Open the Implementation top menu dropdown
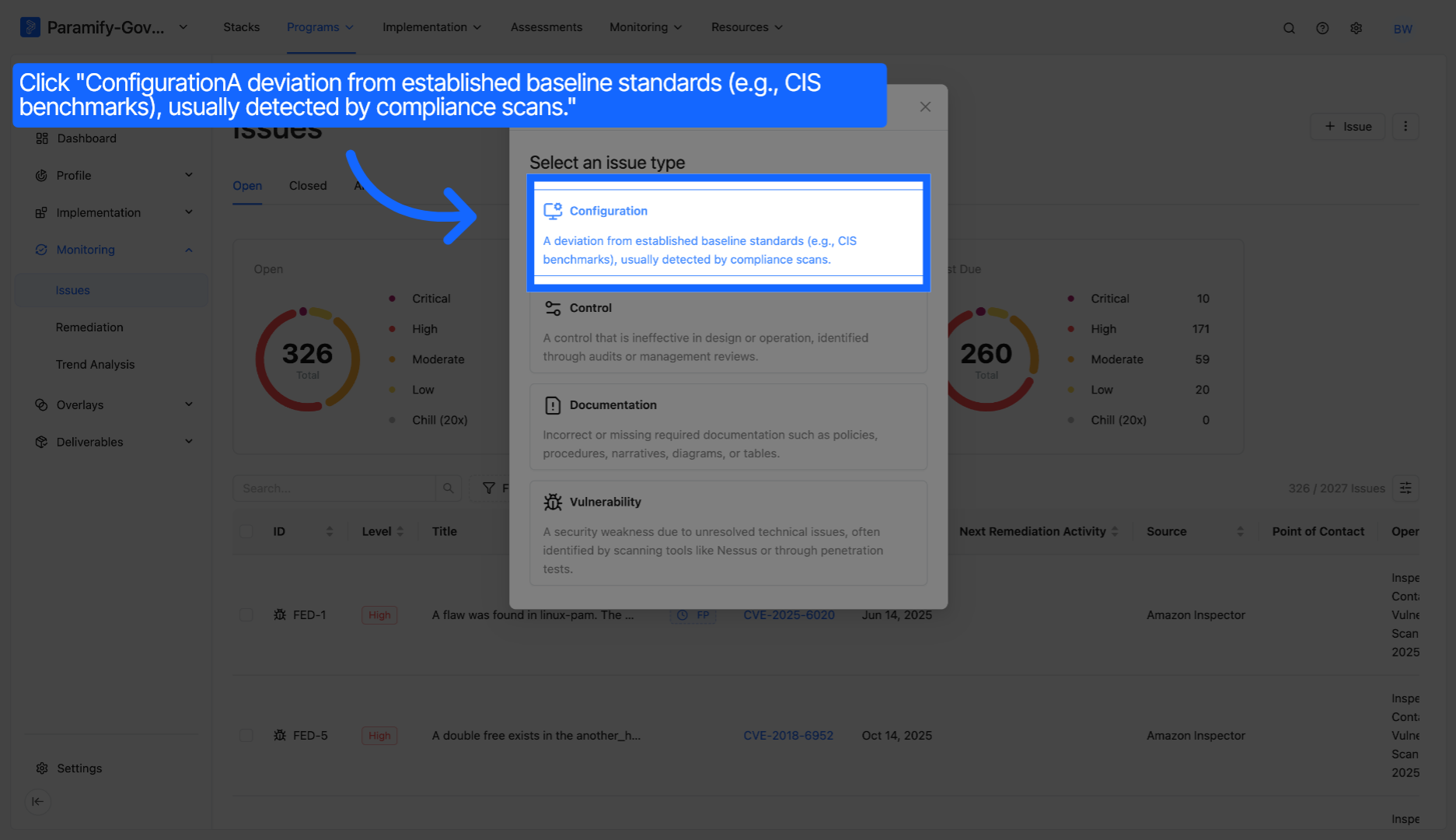Screen dimensions: 1456x840 click(x=431, y=27)
